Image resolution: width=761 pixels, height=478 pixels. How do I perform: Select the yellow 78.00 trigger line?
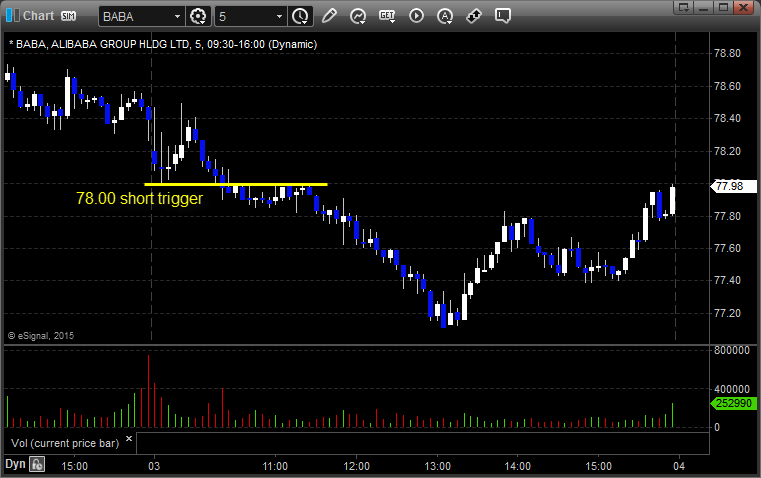point(236,184)
